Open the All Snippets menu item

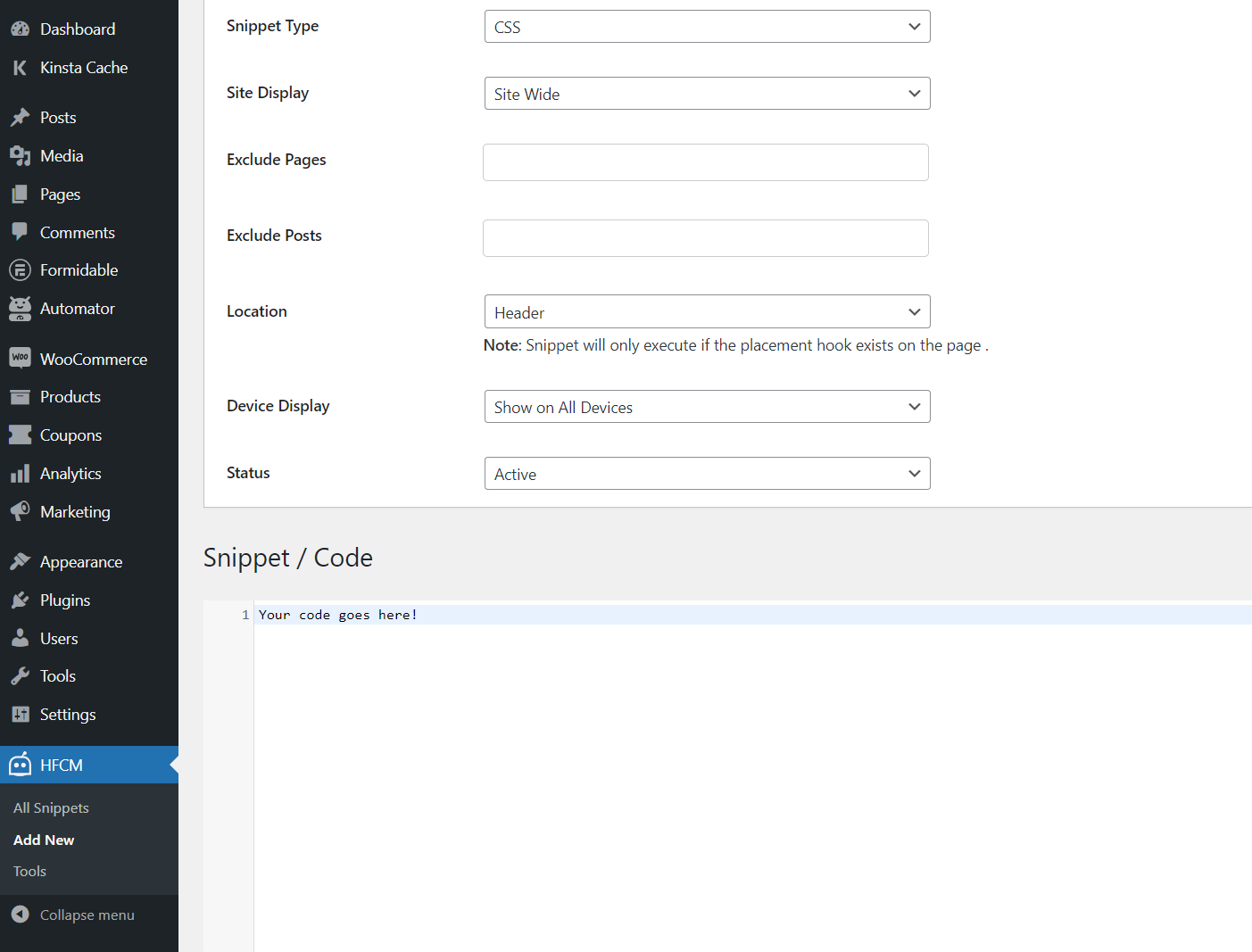[51, 807]
